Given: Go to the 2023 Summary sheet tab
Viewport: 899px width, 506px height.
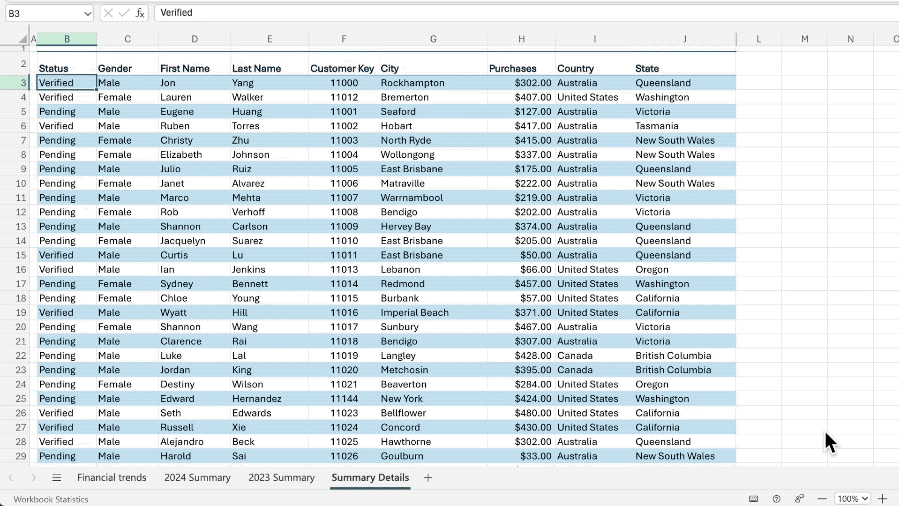Looking at the screenshot, I should click(x=282, y=477).
